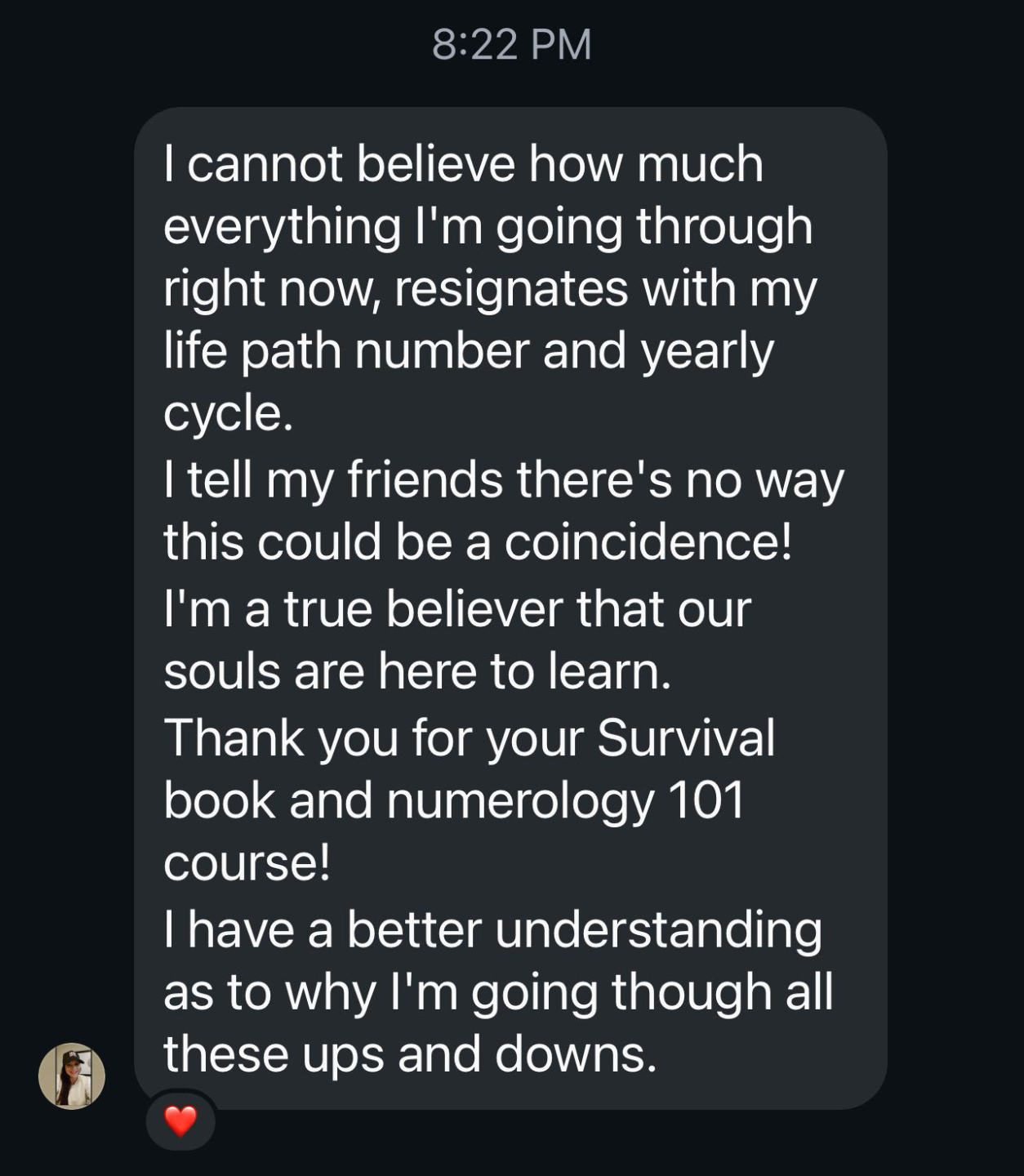The image size is (1024, 1176).
Task: Tap the number '101' in the message
Action: [x=706, y=800]
